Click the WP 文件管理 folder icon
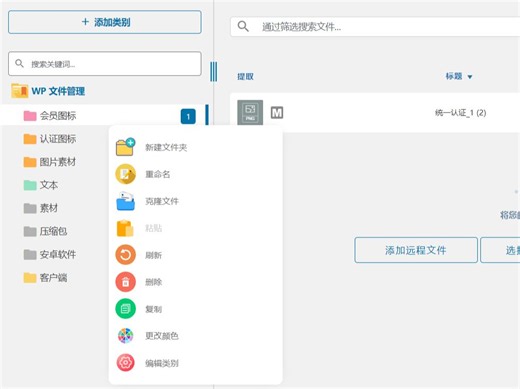The image size is (520, 389). click(19, 91)
